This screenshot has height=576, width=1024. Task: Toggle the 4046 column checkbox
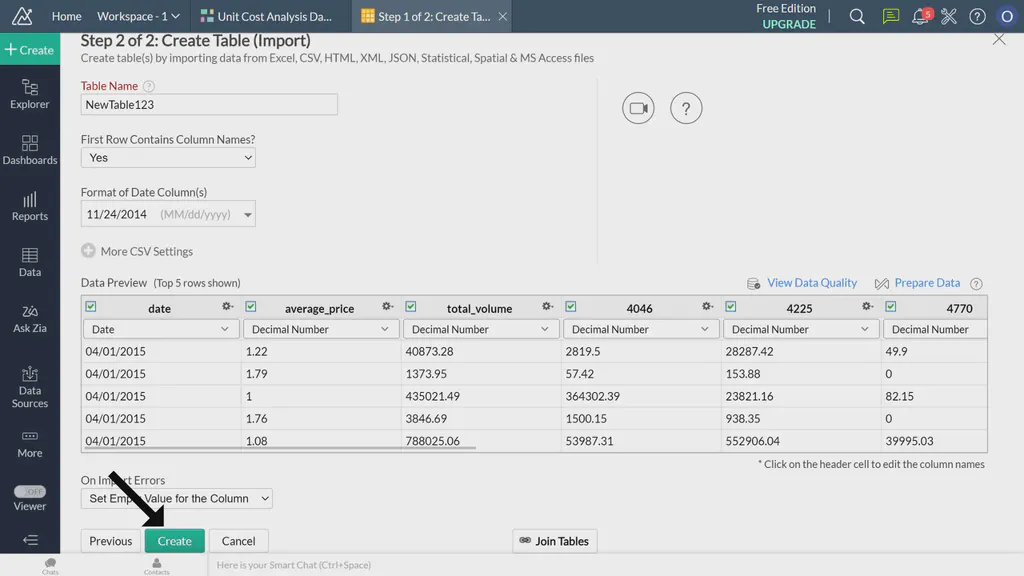pyautogui.click(x=571, y=307)
